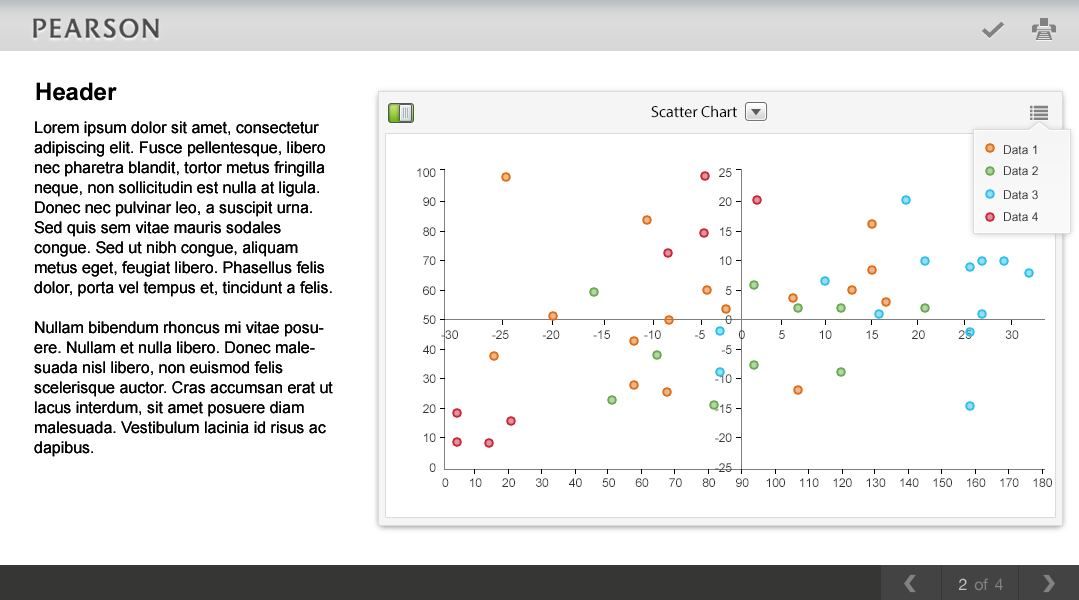Toggle the green switch on chart panel

coord(401,113)
